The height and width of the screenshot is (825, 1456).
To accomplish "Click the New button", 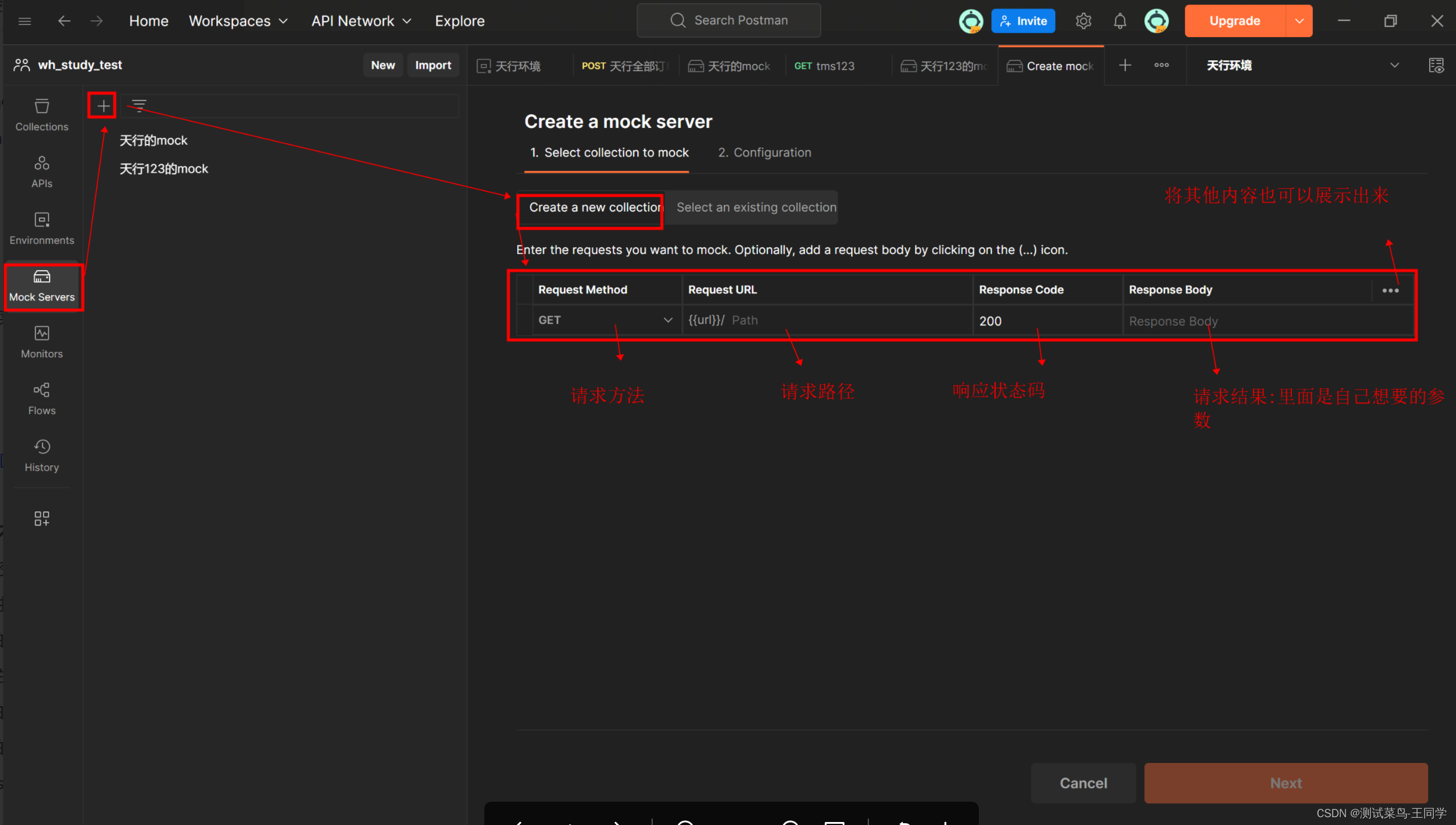I will [383, 65].
